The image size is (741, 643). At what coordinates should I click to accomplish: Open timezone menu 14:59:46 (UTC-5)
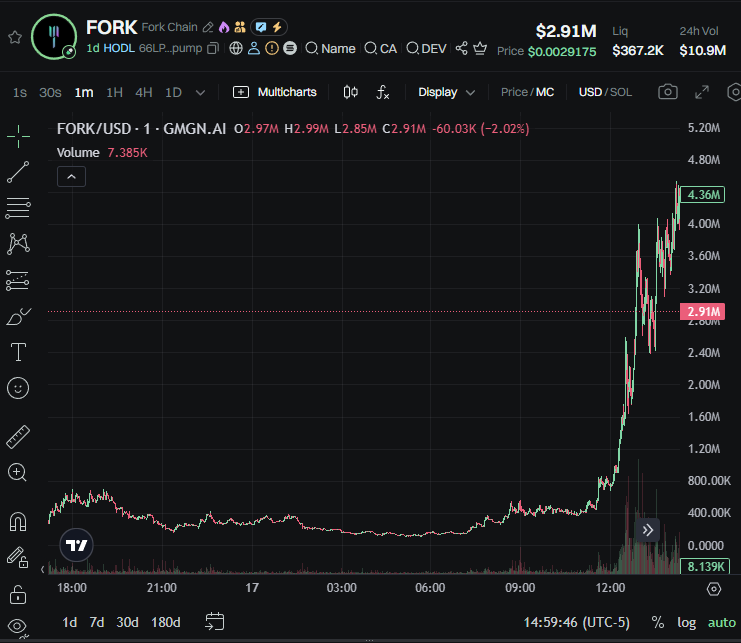tap(577, 622)
